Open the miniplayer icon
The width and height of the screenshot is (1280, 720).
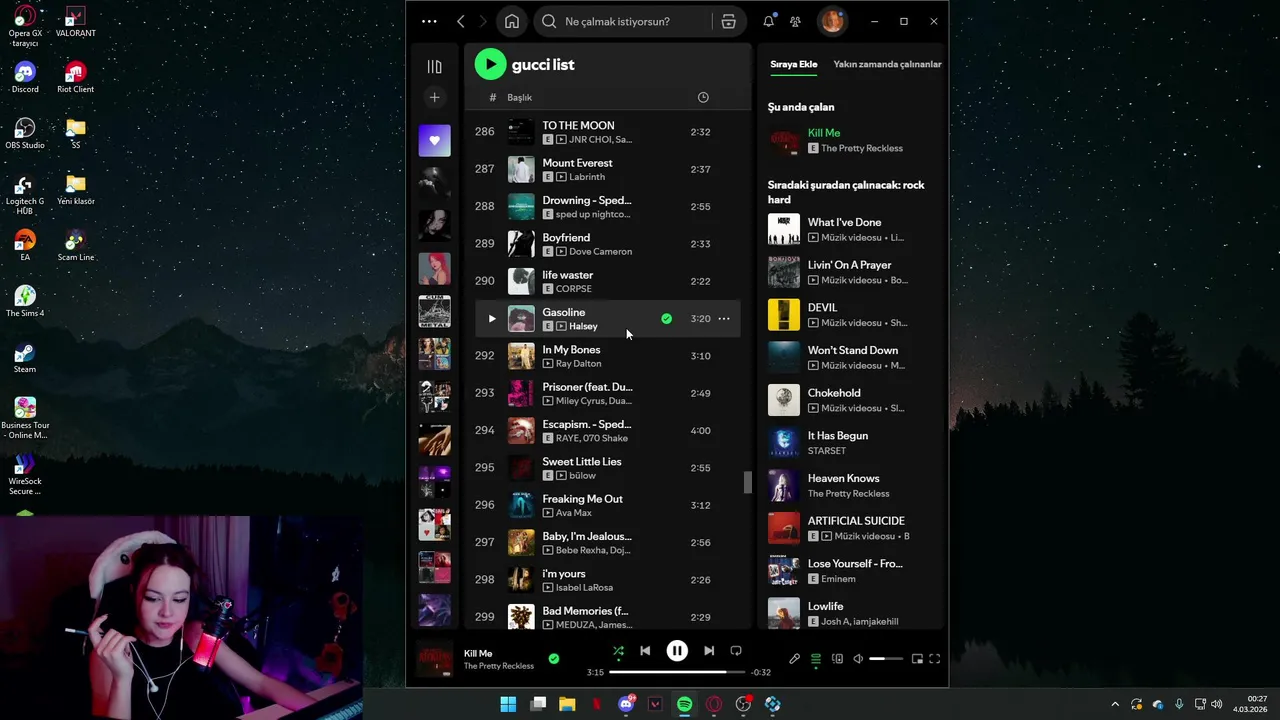pos(917,659)
